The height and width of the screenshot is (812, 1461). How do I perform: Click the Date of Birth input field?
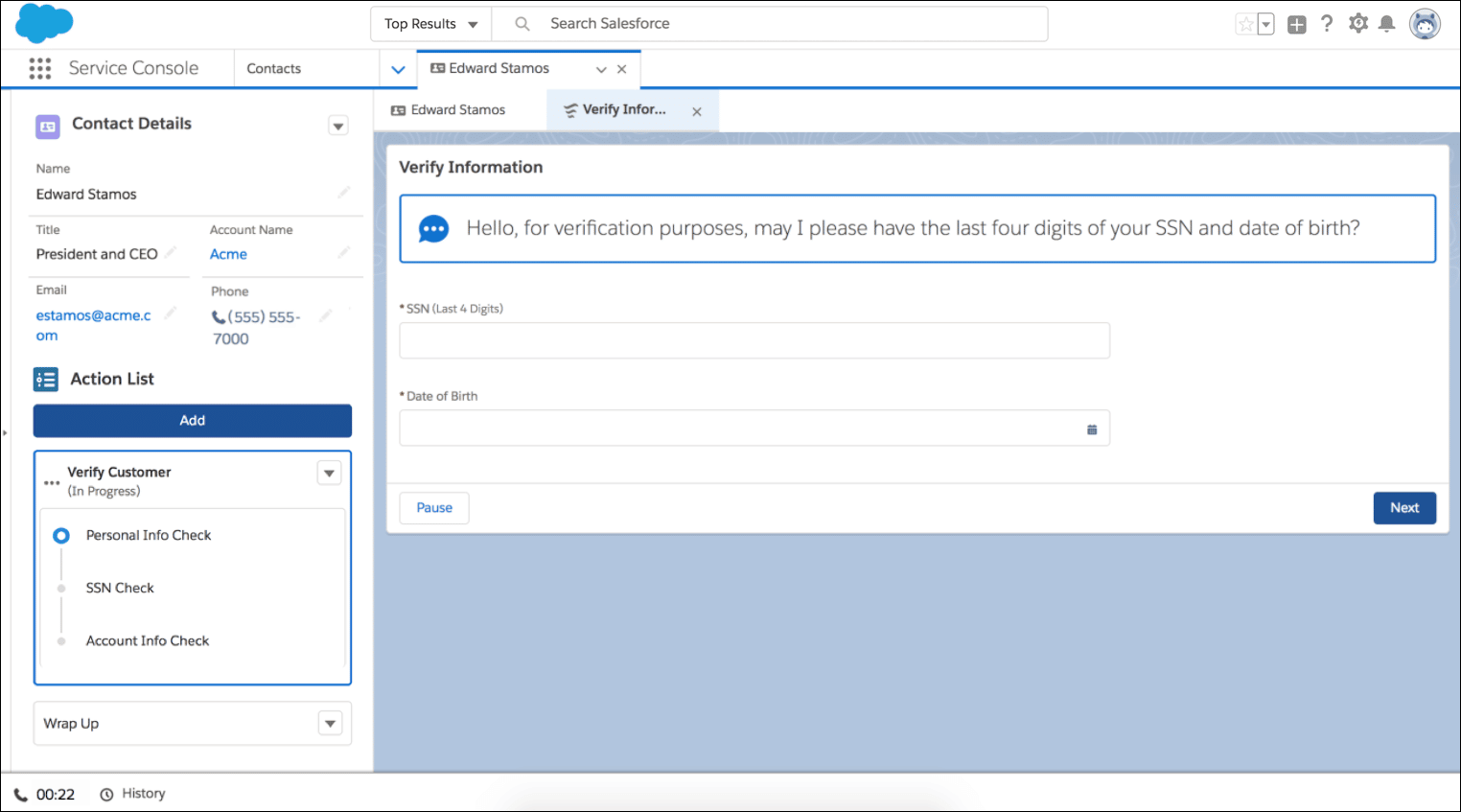[754, 428]
